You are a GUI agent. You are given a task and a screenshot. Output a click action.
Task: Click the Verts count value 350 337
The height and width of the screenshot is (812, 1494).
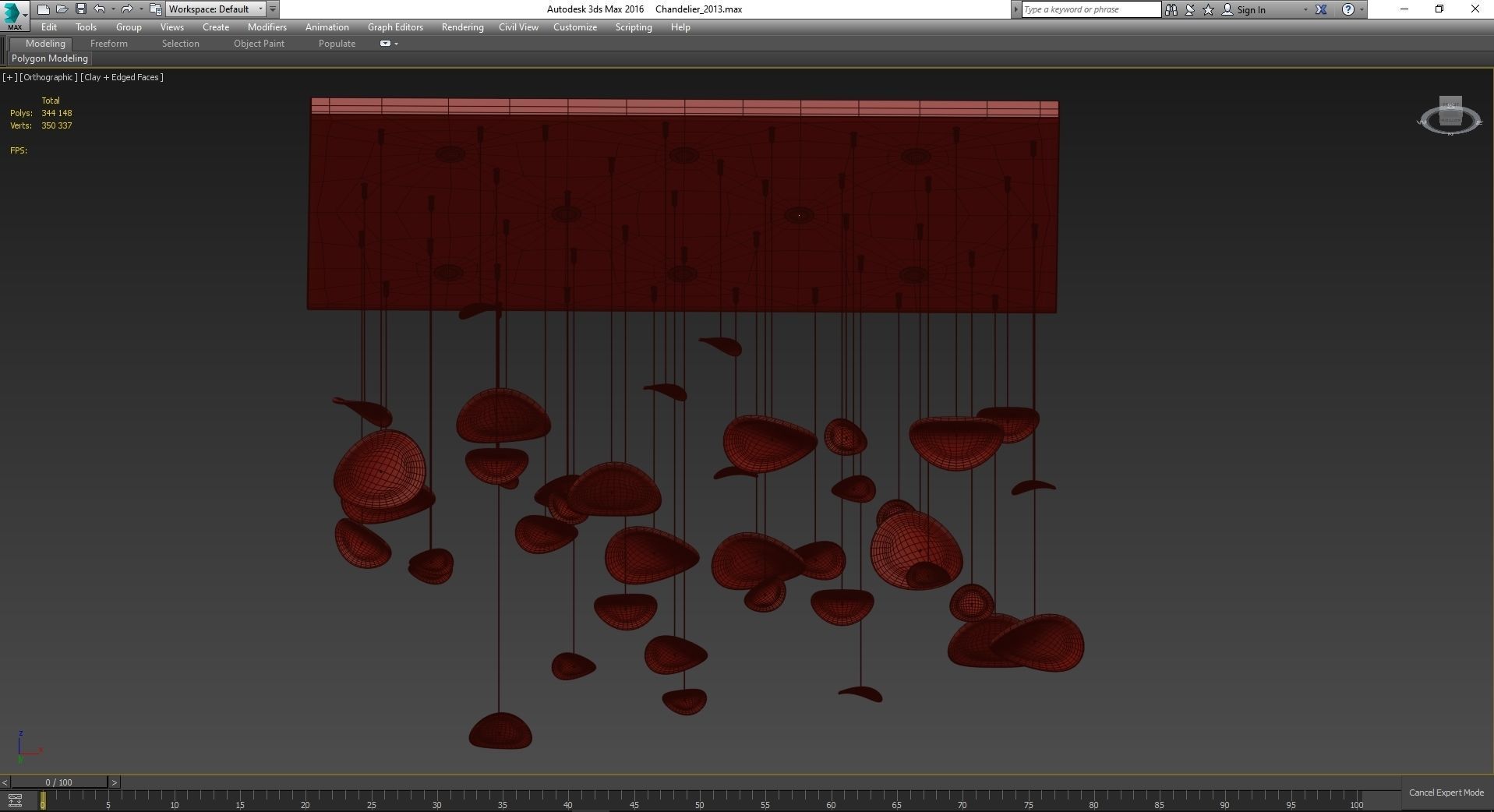coord(57,125)
